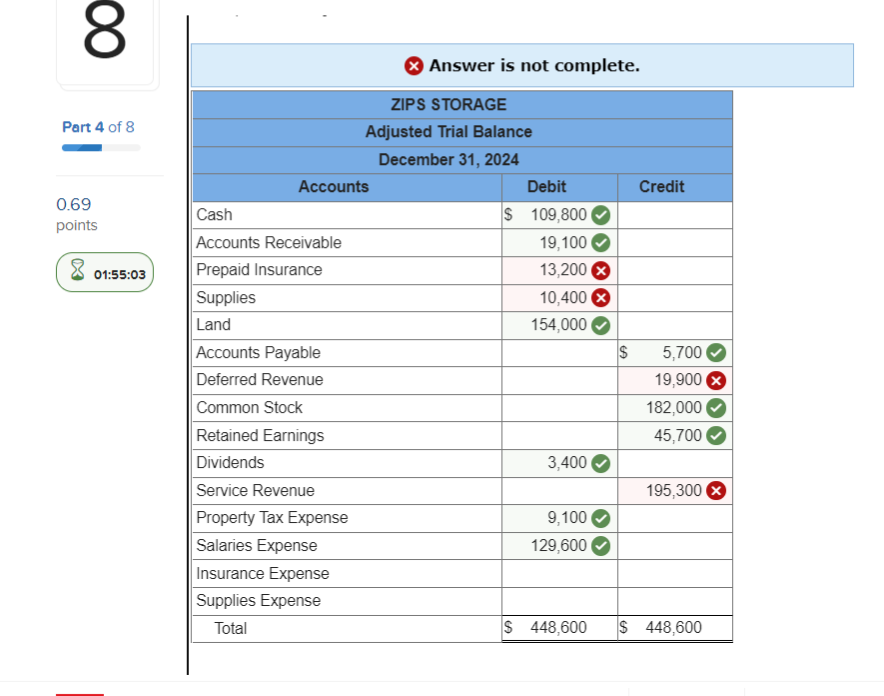Click the Land debit value 154,000

(558, 325)
